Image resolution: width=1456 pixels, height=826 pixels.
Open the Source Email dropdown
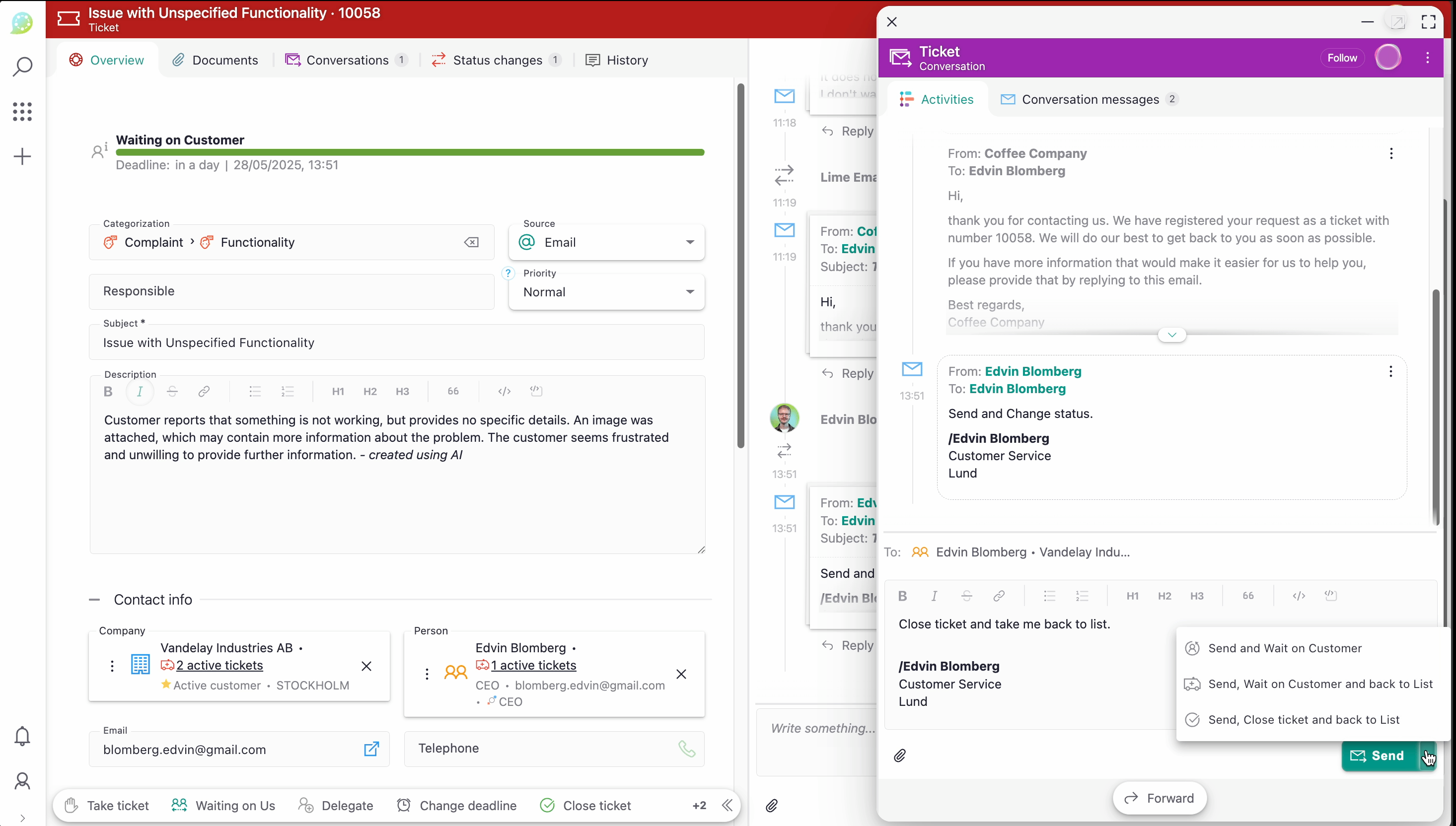coord(606,242)
